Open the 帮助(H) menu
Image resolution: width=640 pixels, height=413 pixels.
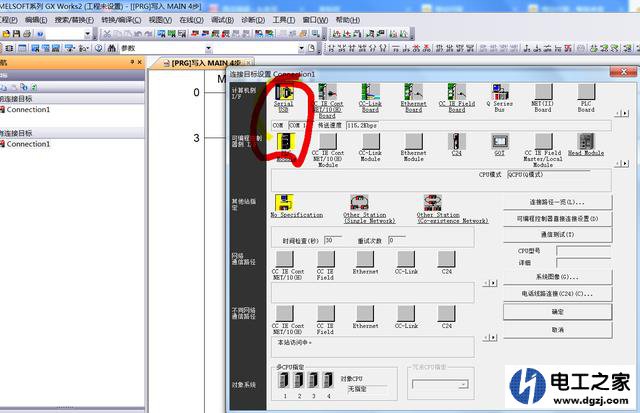click(x=348, y=20)
